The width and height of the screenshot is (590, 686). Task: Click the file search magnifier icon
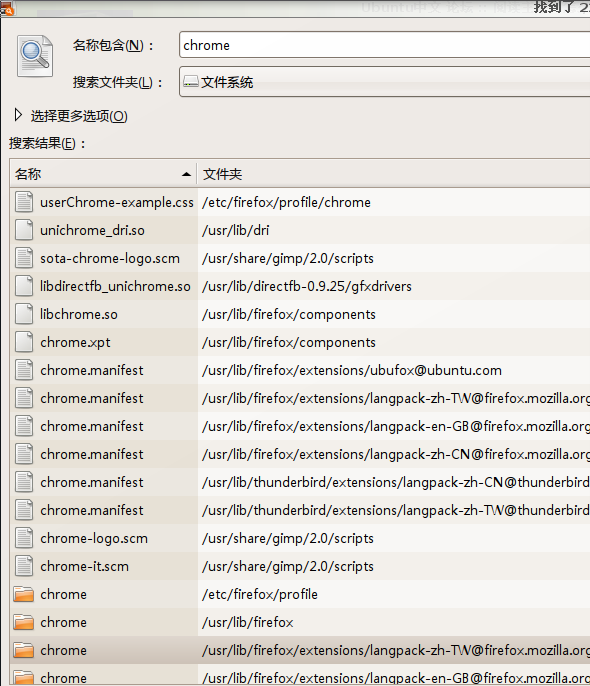pos(35,56)
